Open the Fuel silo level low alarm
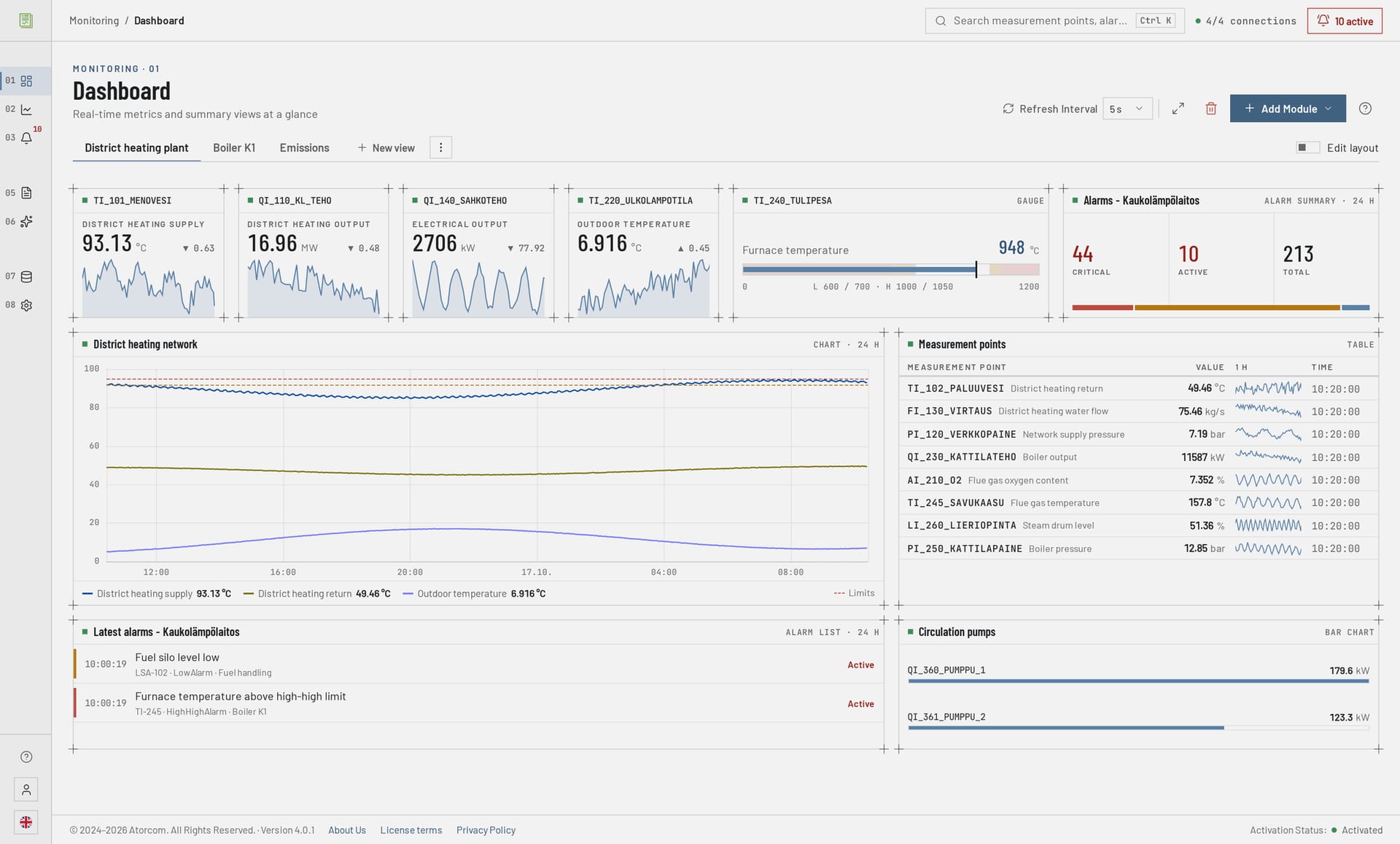Image resolution: width=1400 pixels, height=844 pixels. pos(478,665)
